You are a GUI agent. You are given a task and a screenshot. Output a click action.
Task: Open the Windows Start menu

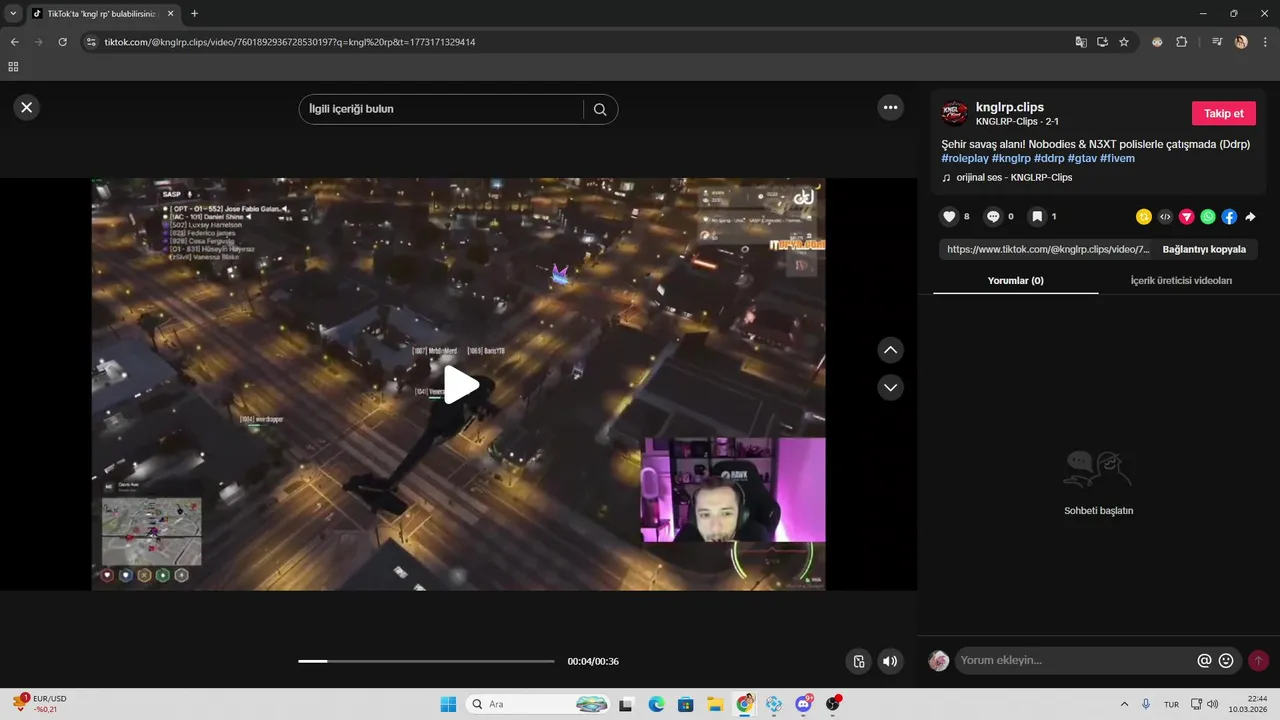448,704
